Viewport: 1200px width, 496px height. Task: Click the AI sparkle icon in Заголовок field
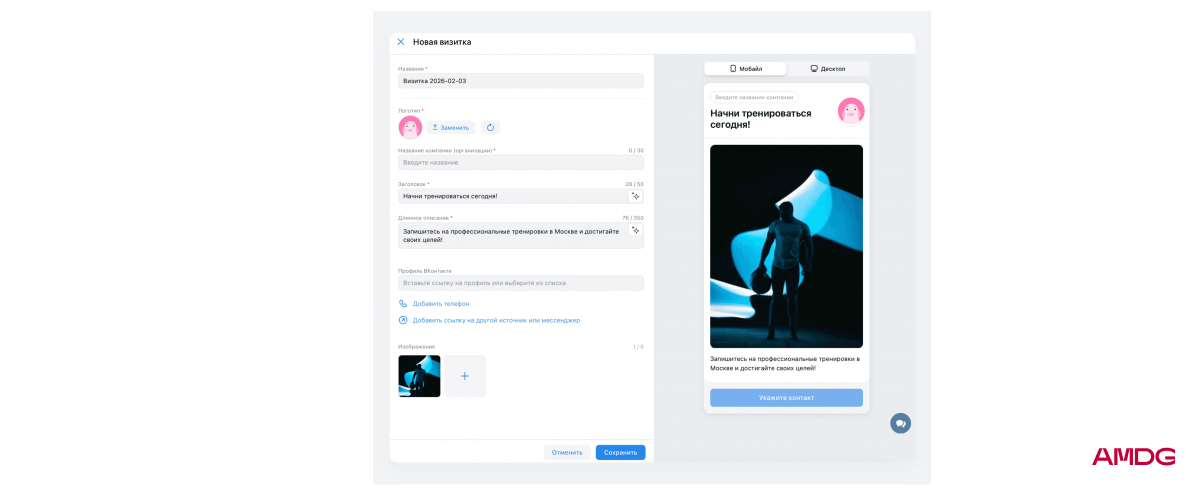click(x=635, y=196)
